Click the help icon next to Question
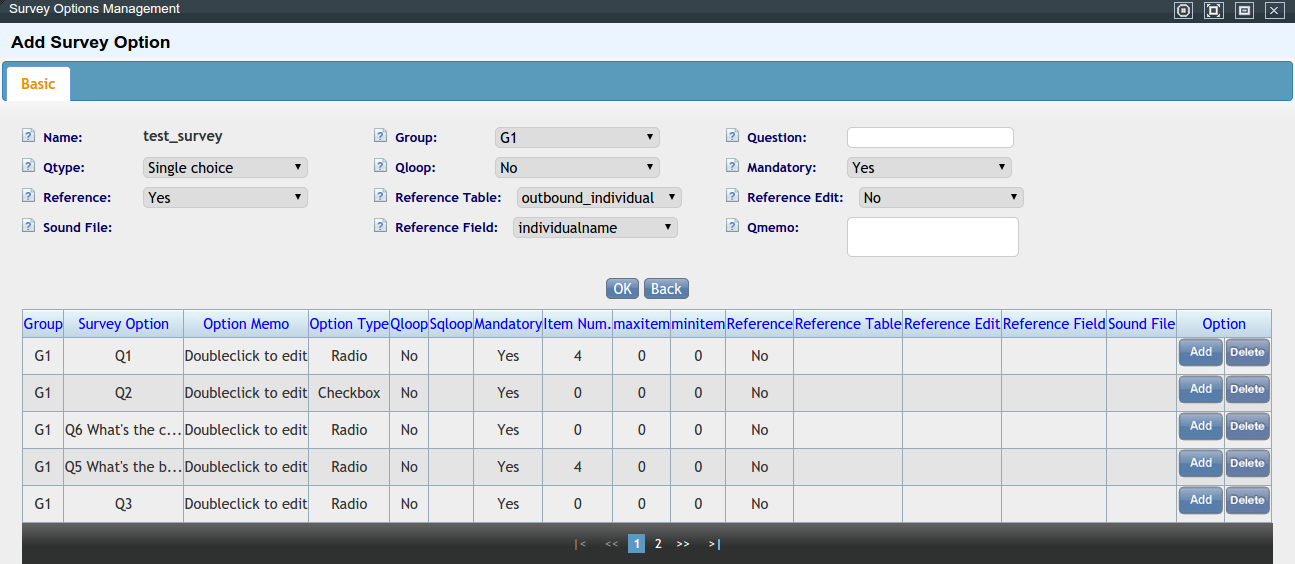Screen dimensions: 1295x564 (x=732, y=136)
